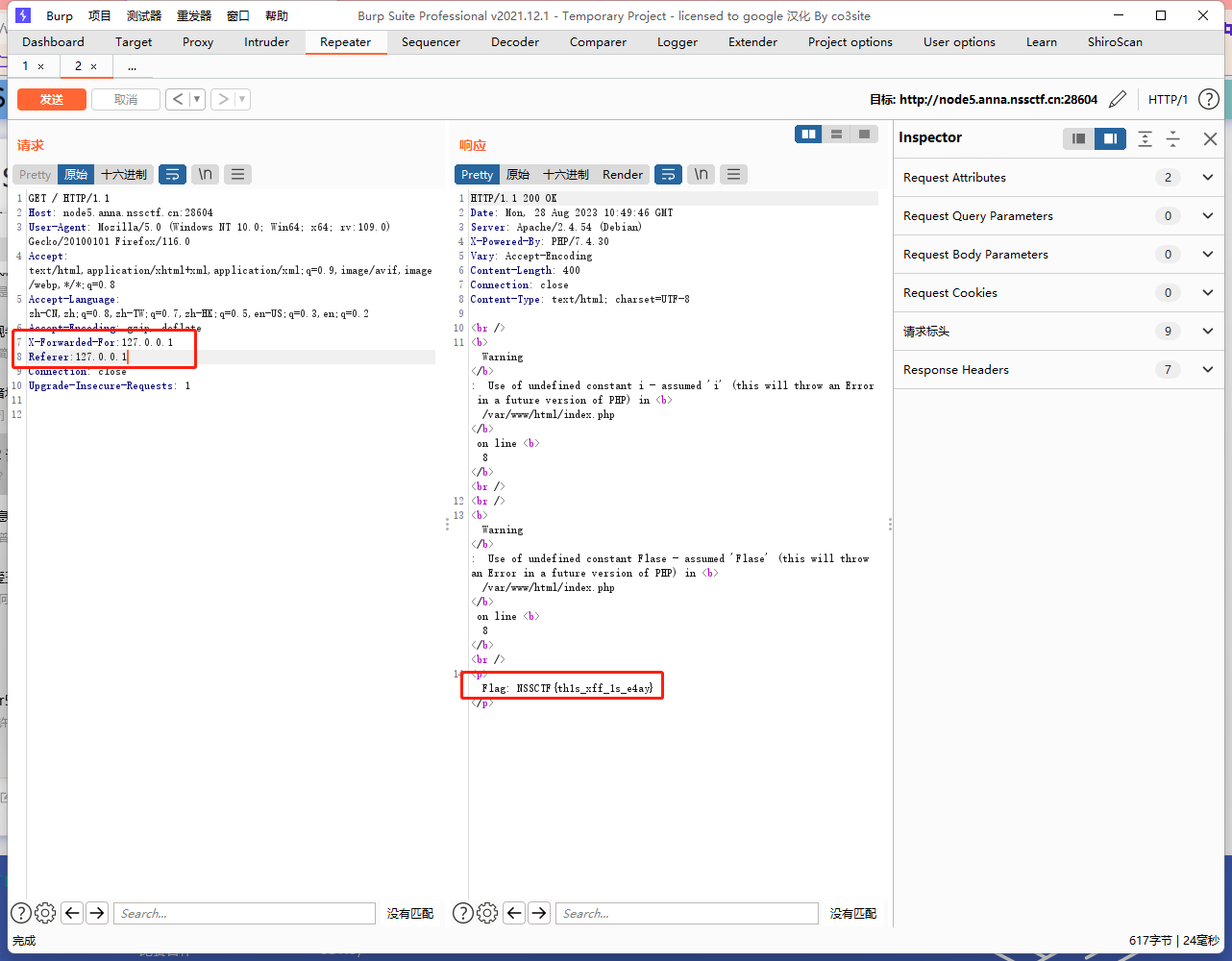Image resolution: width=1232 pixels, height=961 pixels.
Task: Open response editor hamburger menu
Action: (x=733, y=174)
